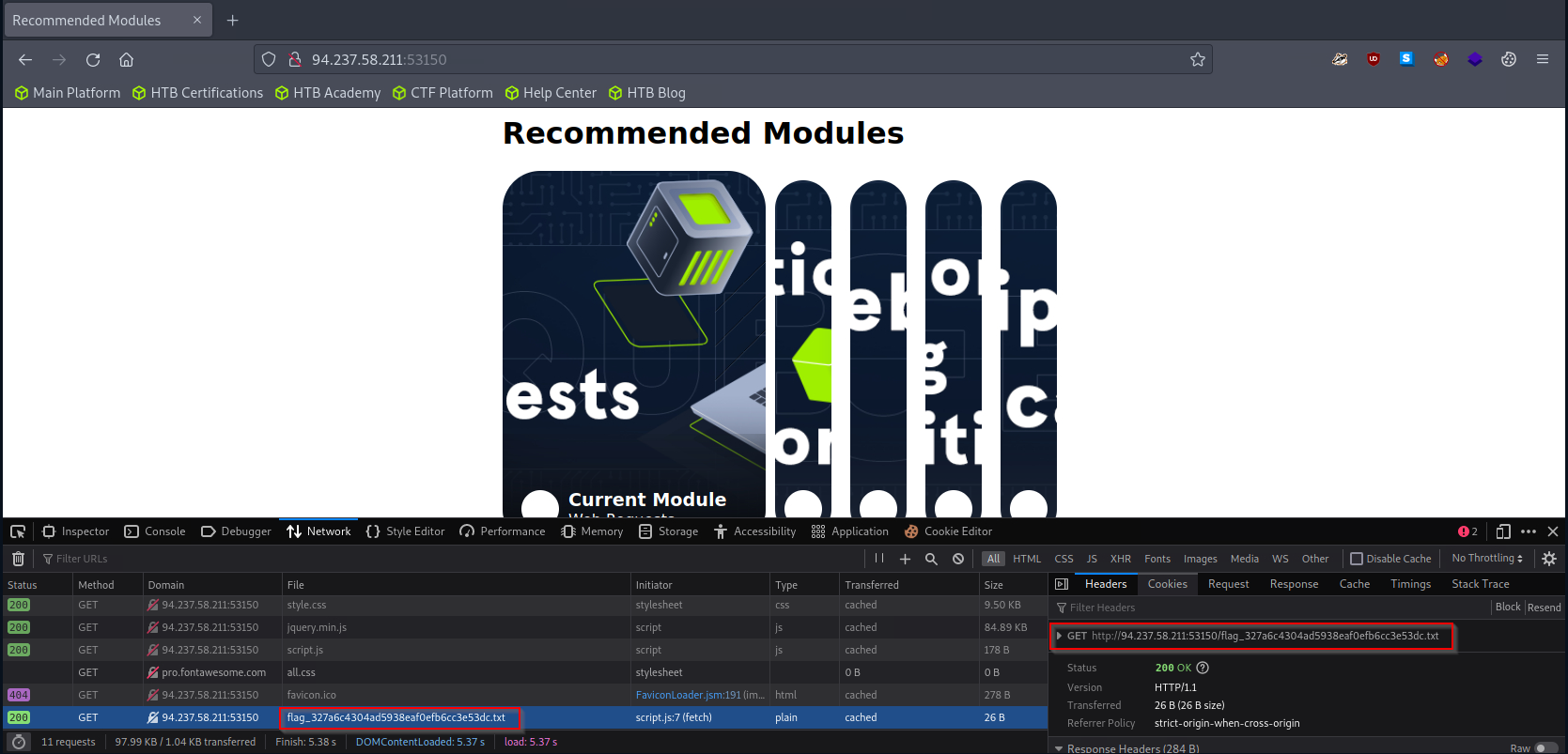This screenshot has width=1568, height=754.
Task: Clear network log with trash icon
Action: (x=18, y=559)
